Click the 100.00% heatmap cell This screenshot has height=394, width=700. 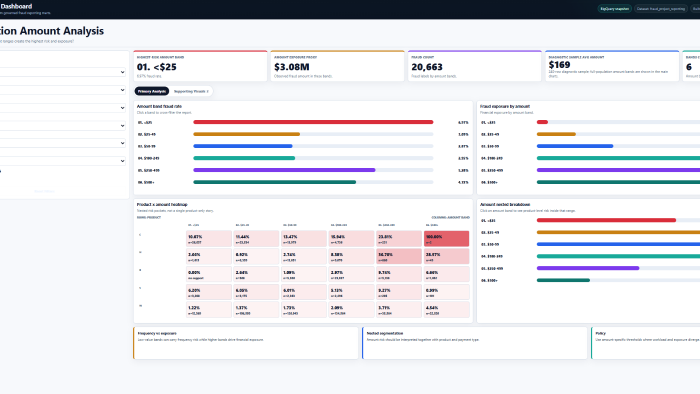446,239
